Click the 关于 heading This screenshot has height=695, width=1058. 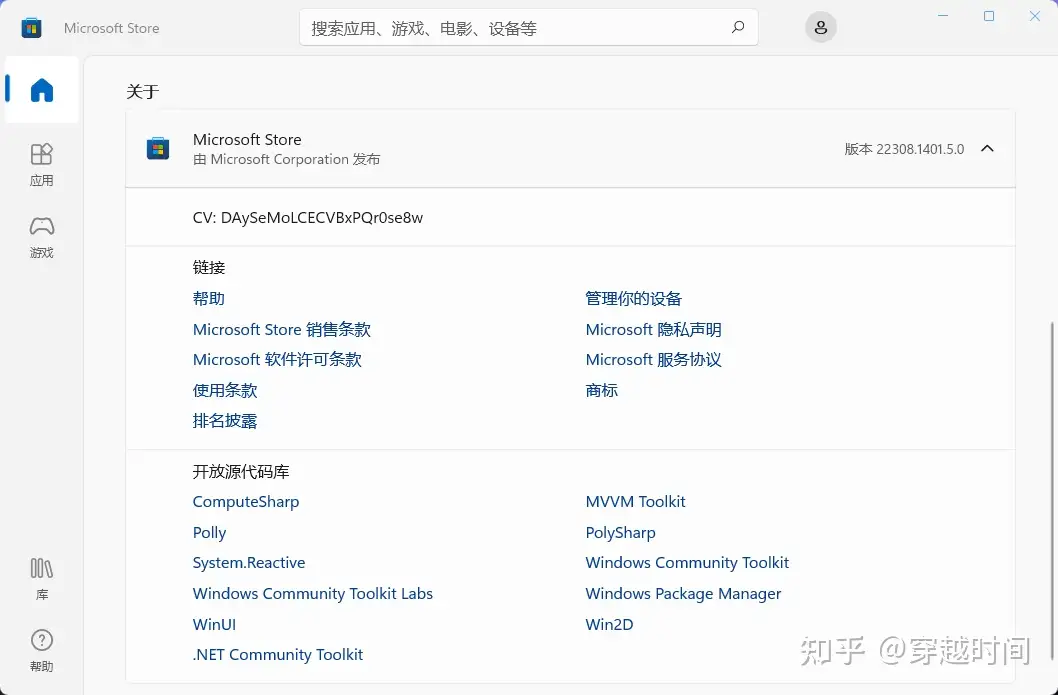pyautogui.click(x=142, y=92)
